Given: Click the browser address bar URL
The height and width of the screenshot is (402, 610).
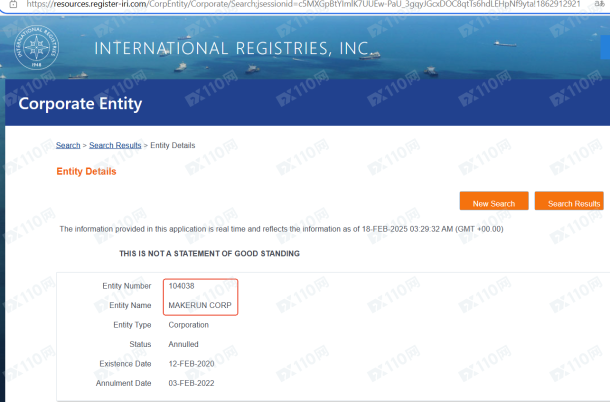Looking at the screenshot, I should 303,4.
